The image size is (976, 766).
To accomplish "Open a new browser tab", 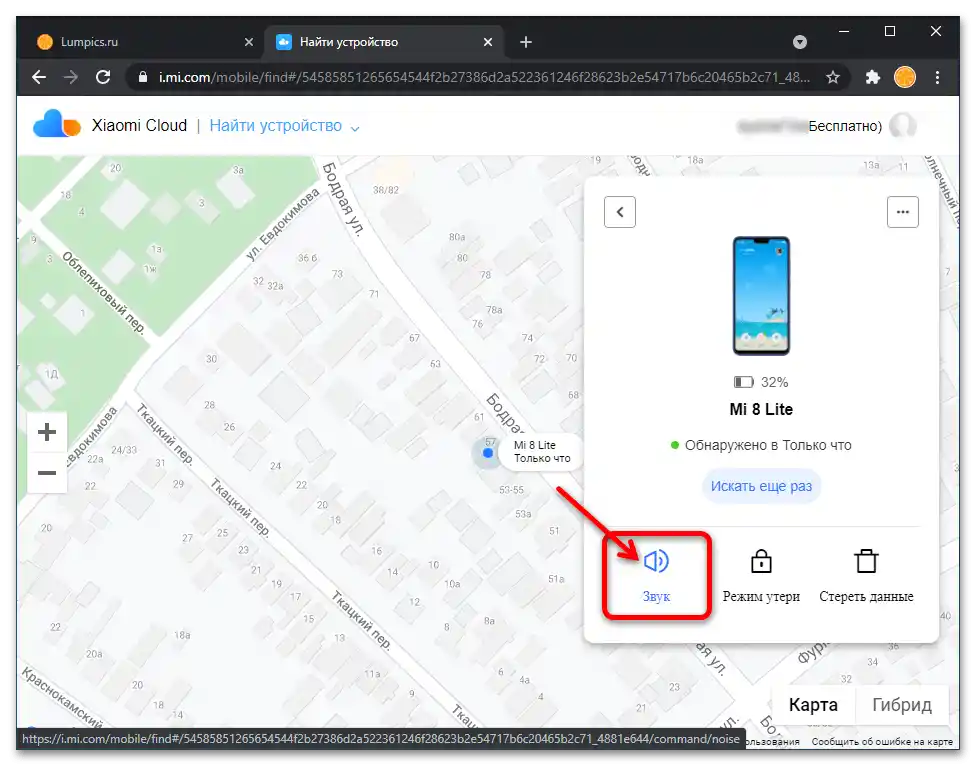I will click(x=526, y=42).
